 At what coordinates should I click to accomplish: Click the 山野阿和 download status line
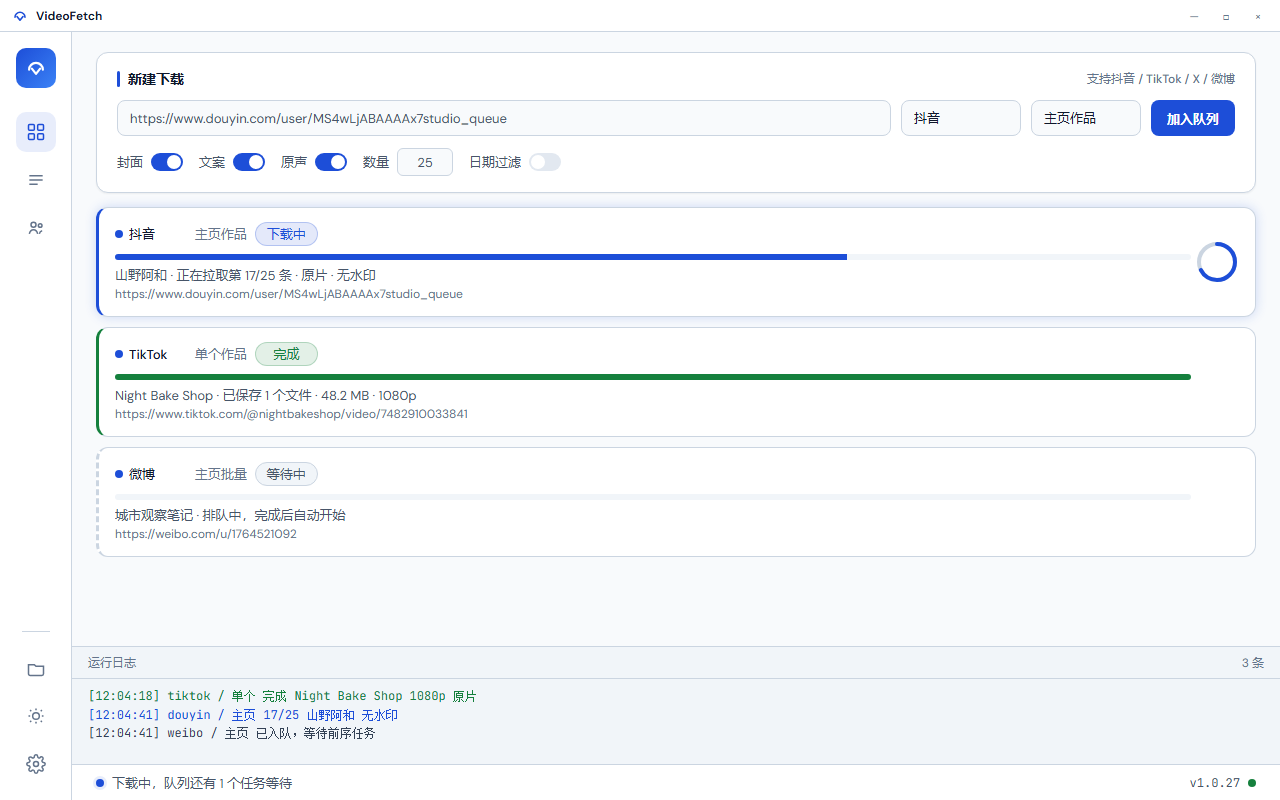245,275
